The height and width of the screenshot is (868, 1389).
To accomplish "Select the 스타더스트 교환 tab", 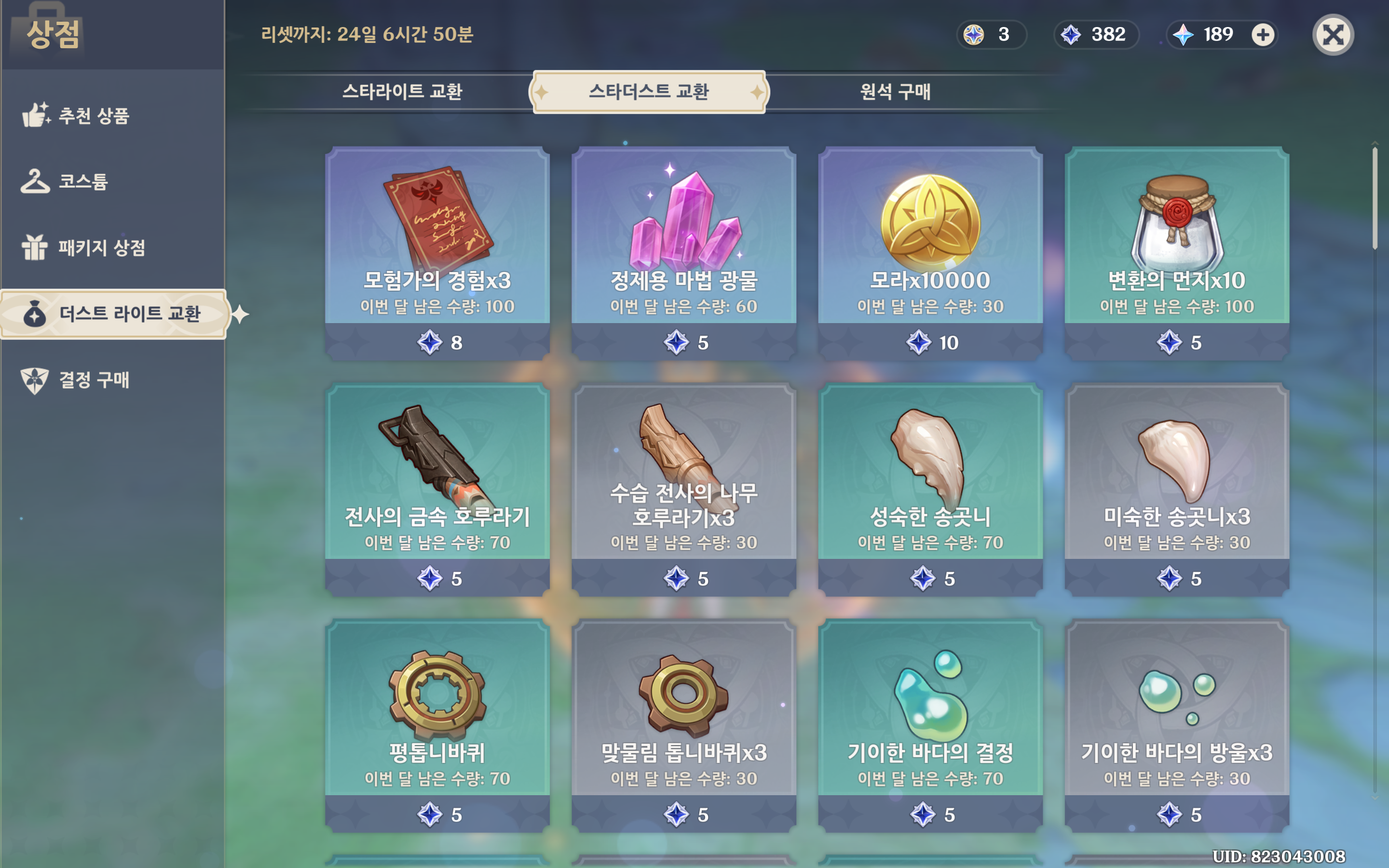I will (649, 92).
